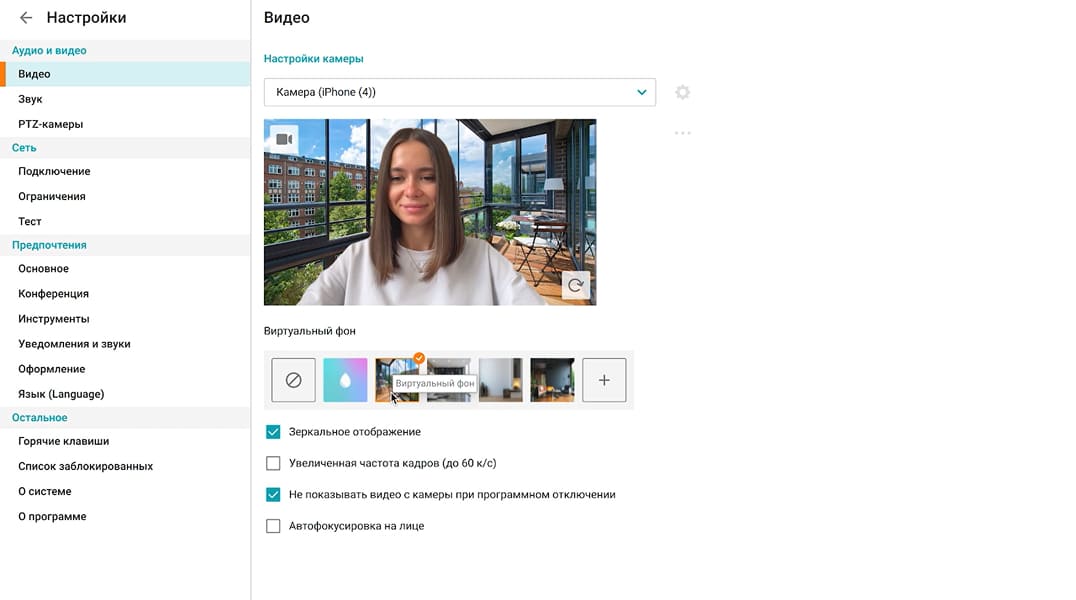Click the rotate icon on the video preview
The width and height of the screenshot is (1076, 600).
(575, 285)
